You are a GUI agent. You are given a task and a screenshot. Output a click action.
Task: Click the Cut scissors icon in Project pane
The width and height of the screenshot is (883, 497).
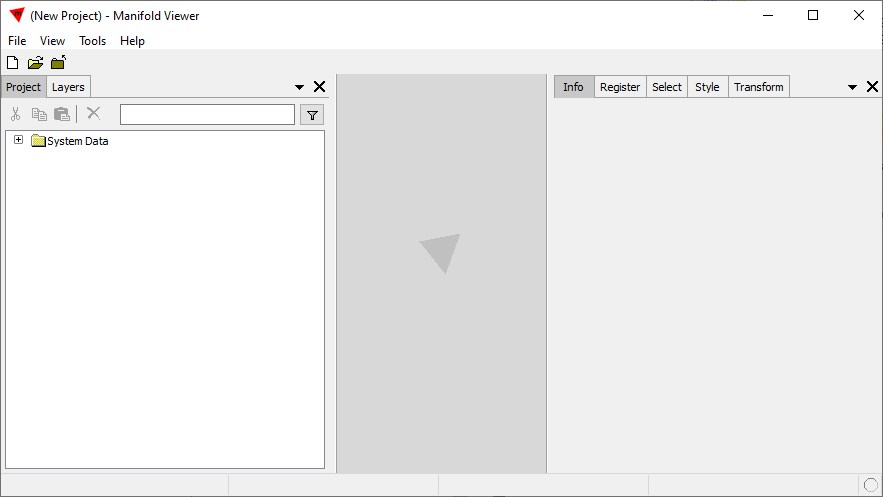[15, 114]
